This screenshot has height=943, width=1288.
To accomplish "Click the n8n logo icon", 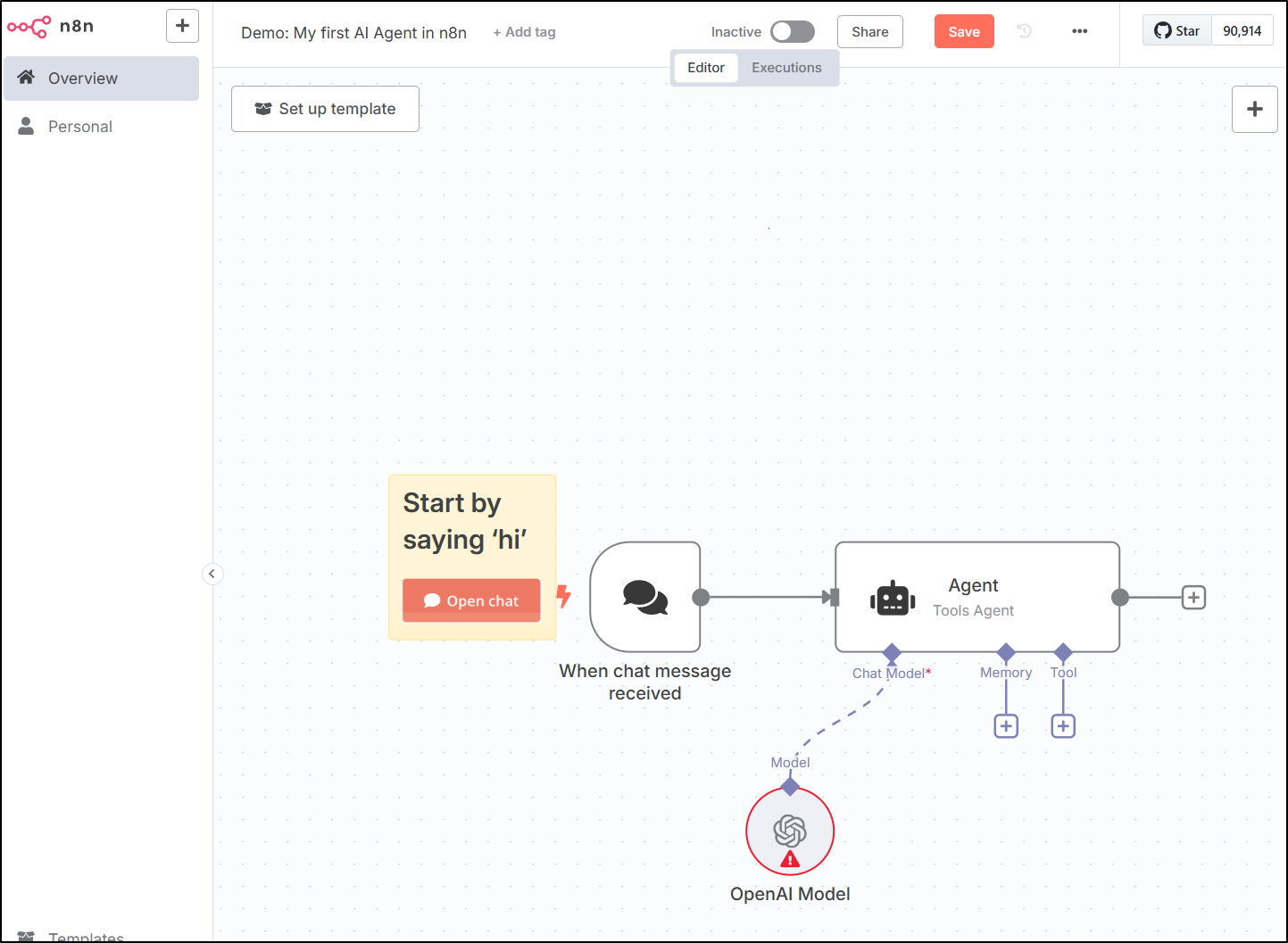I will click(x=29, y=27).
